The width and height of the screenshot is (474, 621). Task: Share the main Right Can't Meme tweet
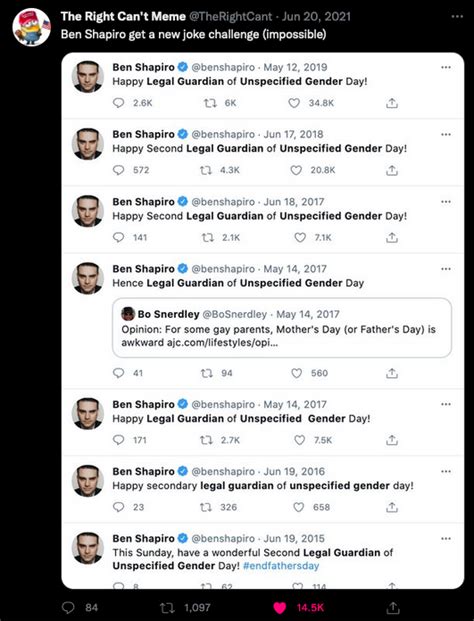tap(393, 607)
